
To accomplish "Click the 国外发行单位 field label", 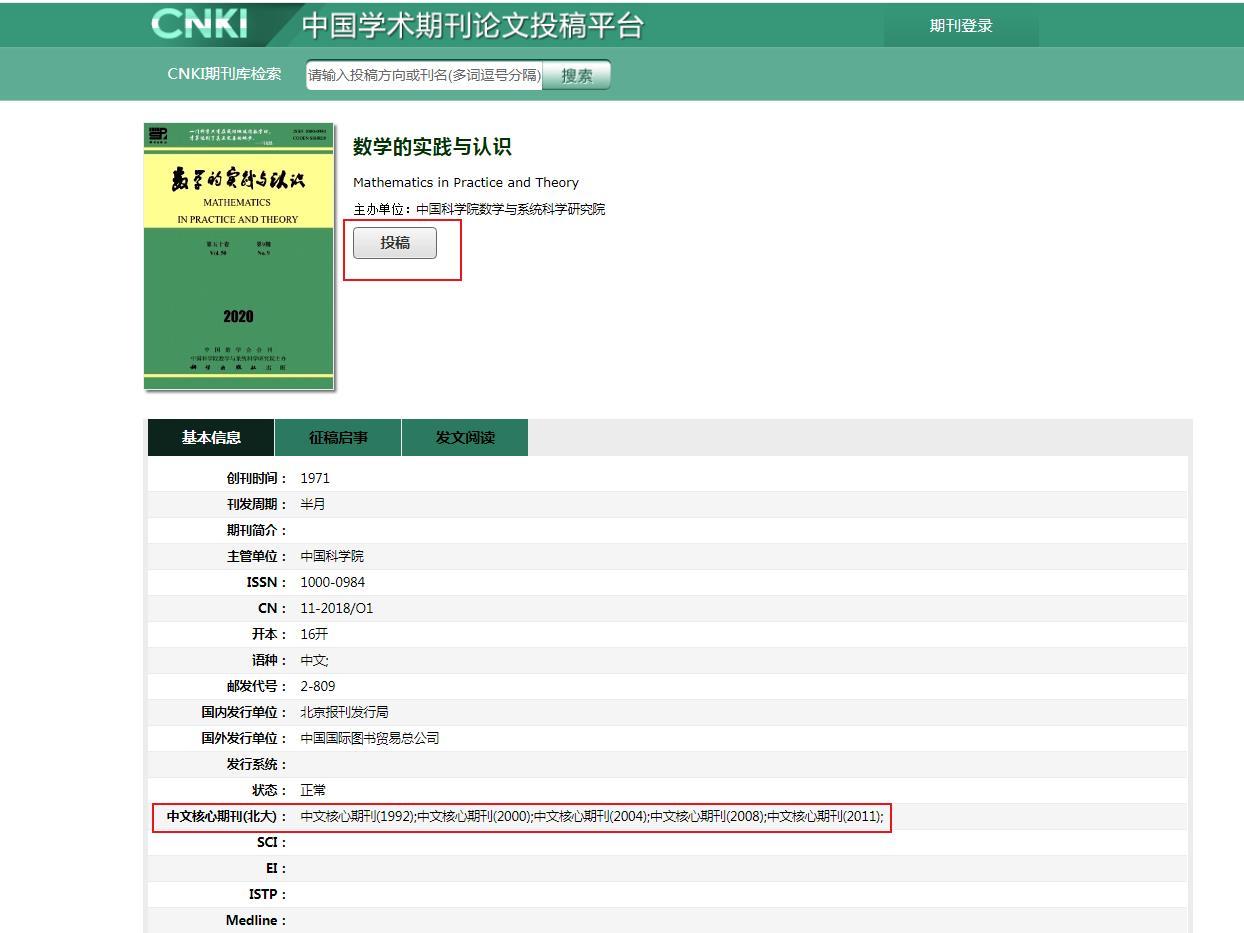I will click(x=244, y=738).
